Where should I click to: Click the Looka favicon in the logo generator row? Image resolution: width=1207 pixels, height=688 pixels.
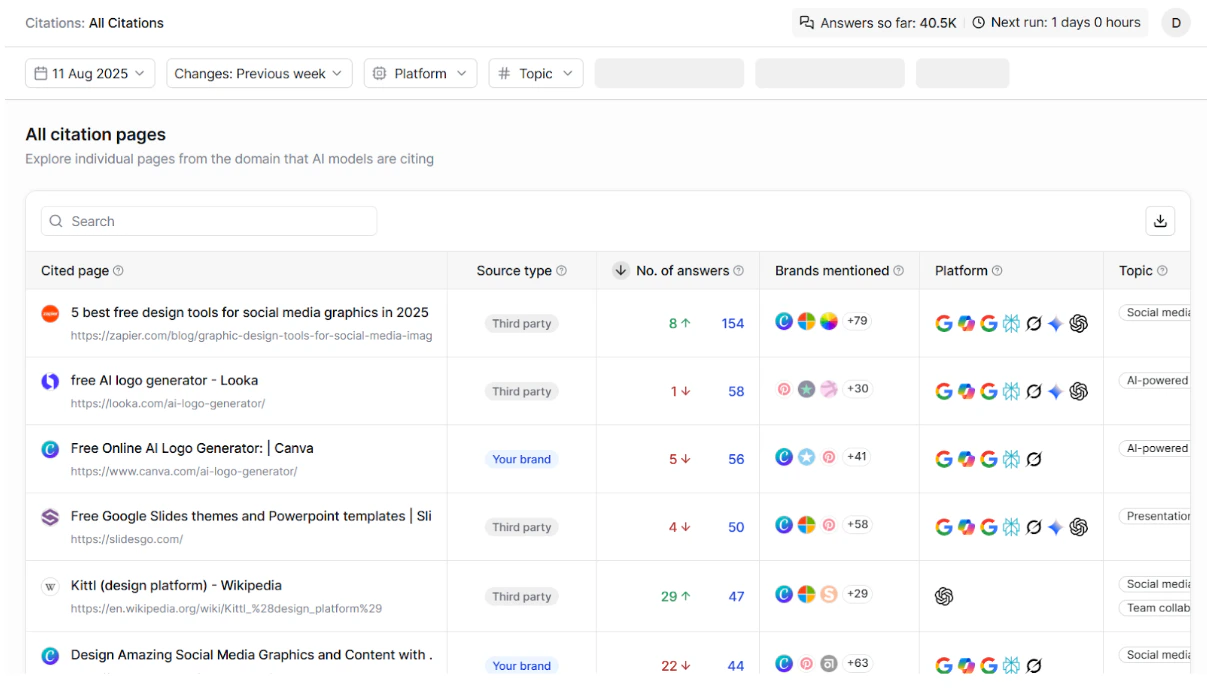pyautogui.click(x=50, y=381)
